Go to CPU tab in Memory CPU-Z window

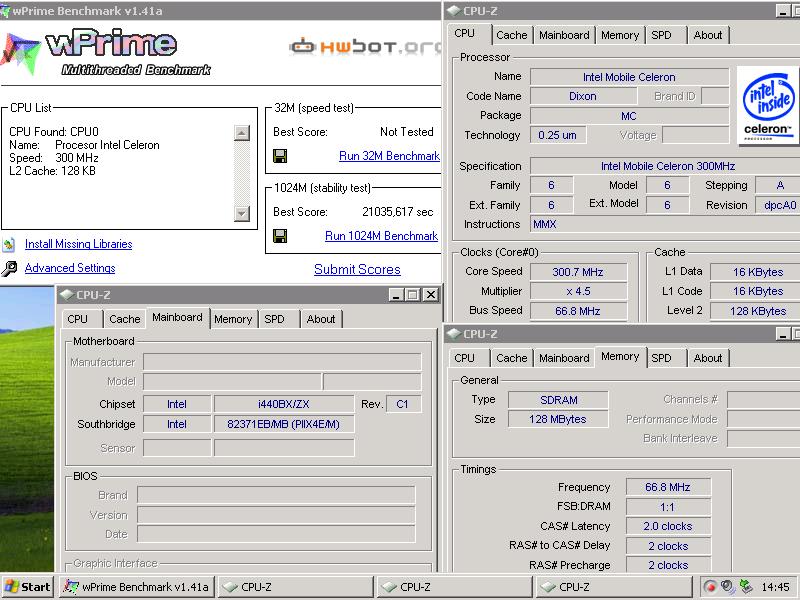464,358
